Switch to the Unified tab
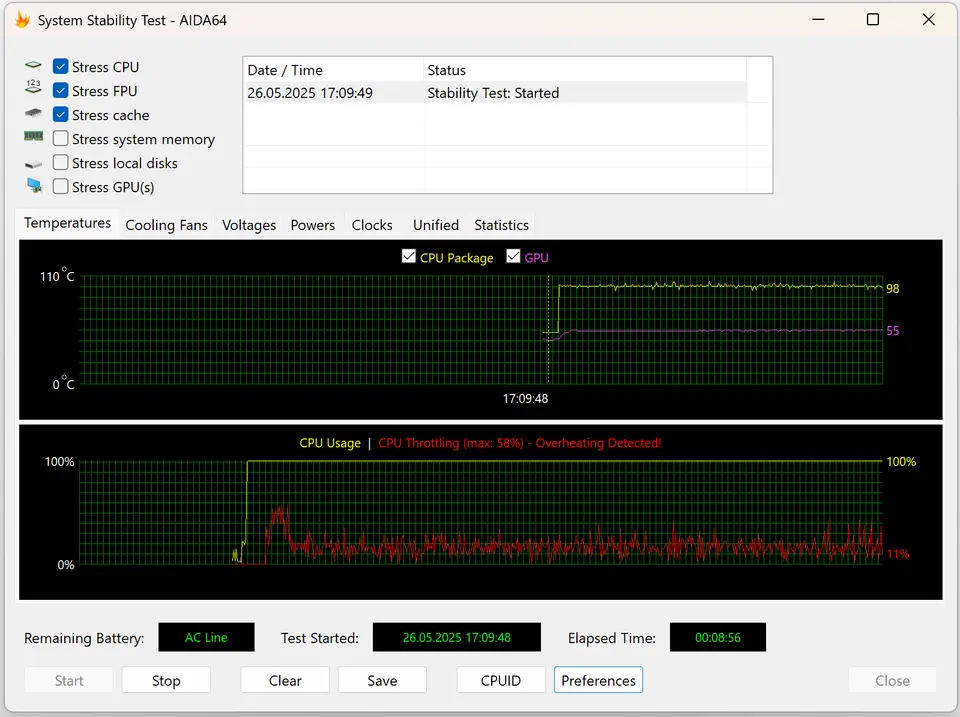Viewport: 960px width, 717px height. point(435,225)
